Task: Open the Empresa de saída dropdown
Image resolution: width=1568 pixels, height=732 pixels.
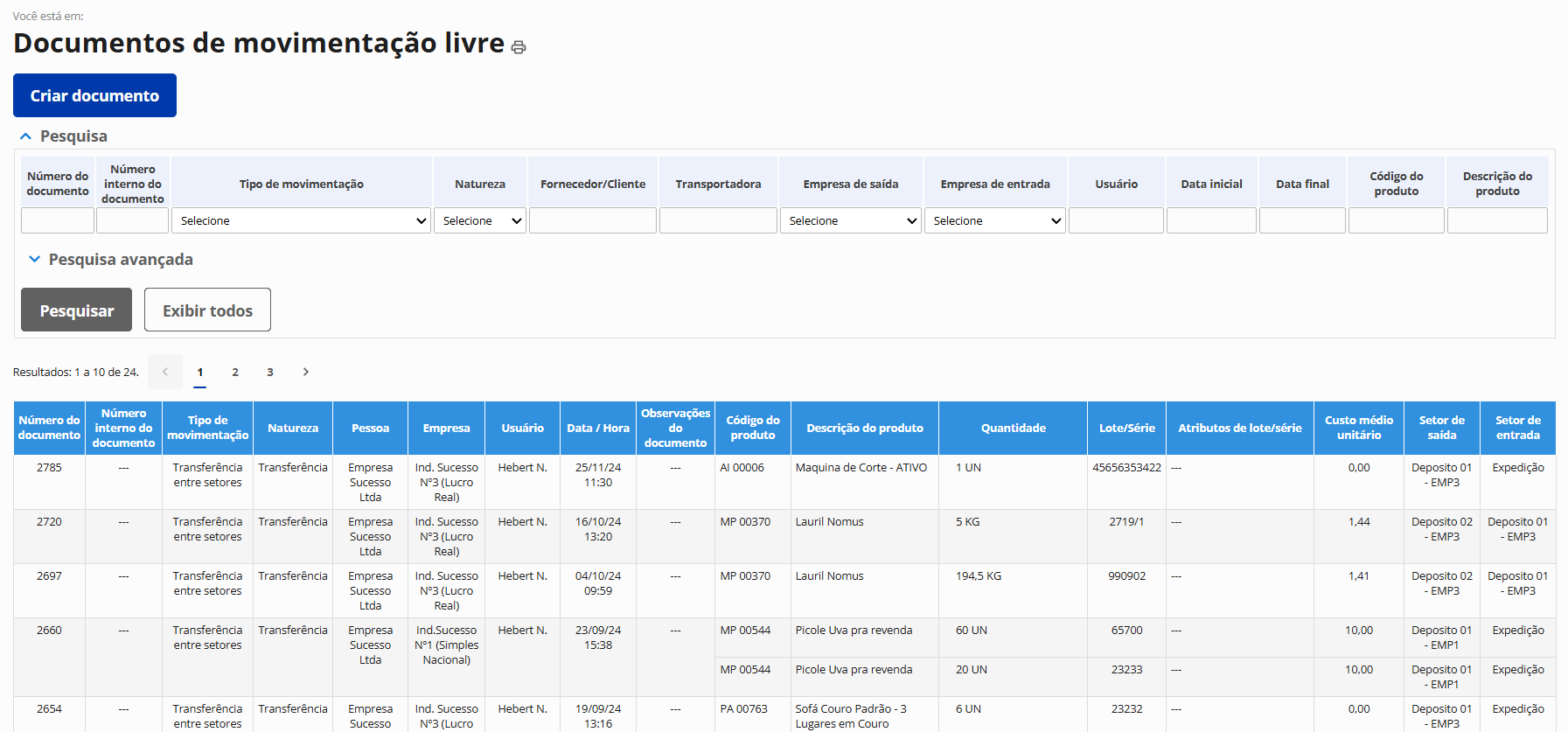Action: point(850,220)
